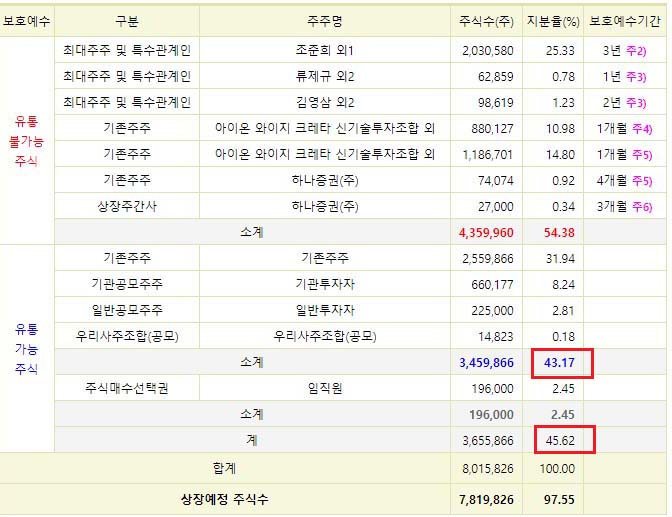Select the 보호예수기간 column header
The image size is (672, 517).
click(624, 21)
